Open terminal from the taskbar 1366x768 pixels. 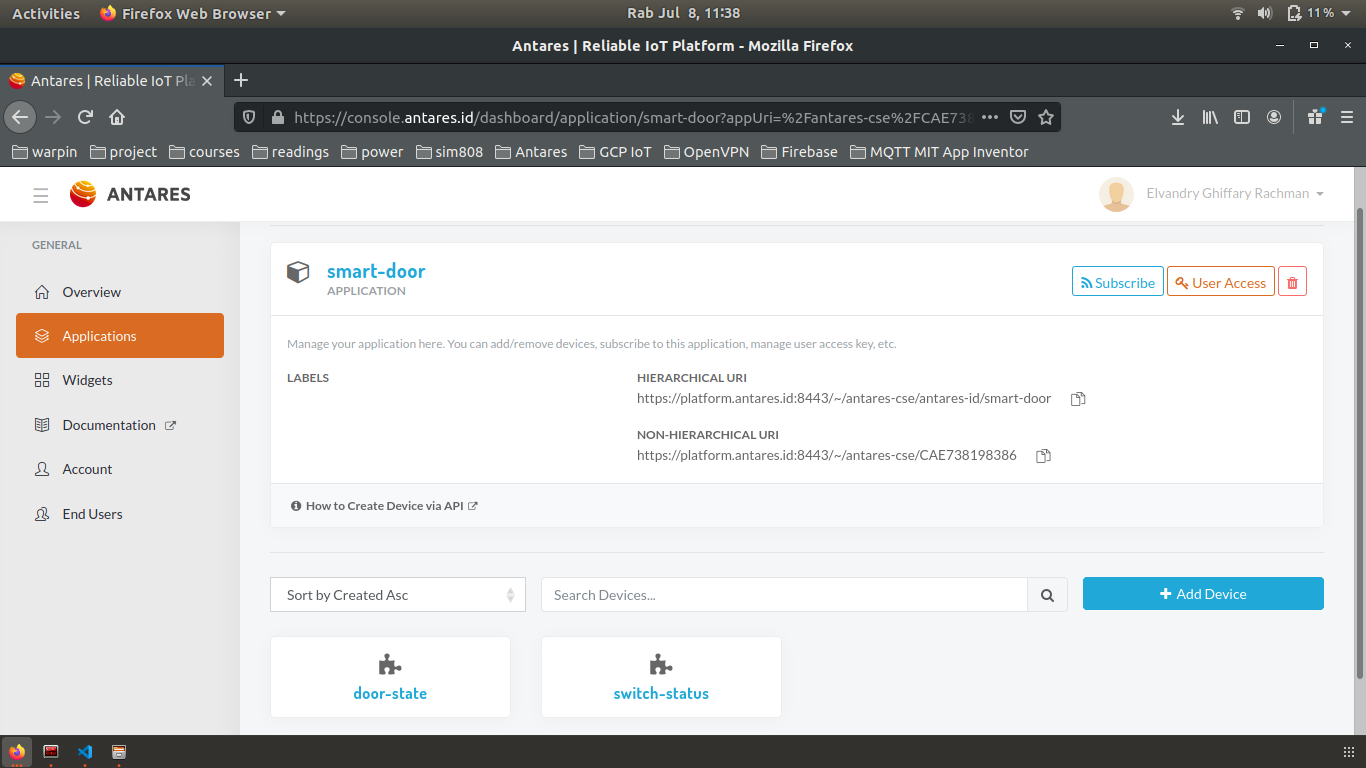[x=51, y=752]
